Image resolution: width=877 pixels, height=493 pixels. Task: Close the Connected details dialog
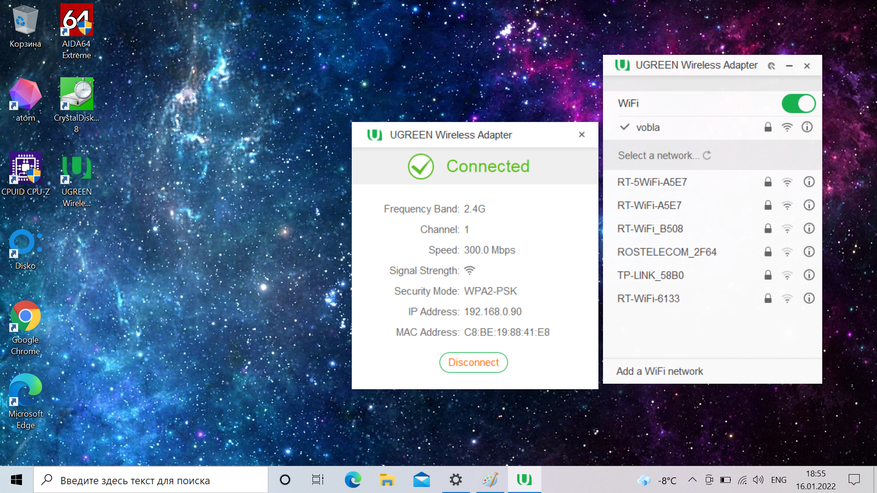pyautogui.click(x=582, y=134)
